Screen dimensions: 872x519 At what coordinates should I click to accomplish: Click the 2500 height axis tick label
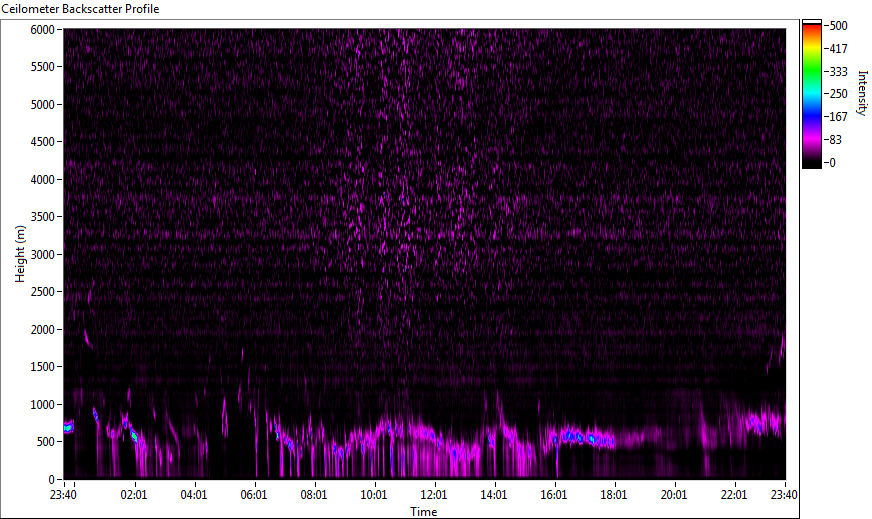click(x=42, y=292)
